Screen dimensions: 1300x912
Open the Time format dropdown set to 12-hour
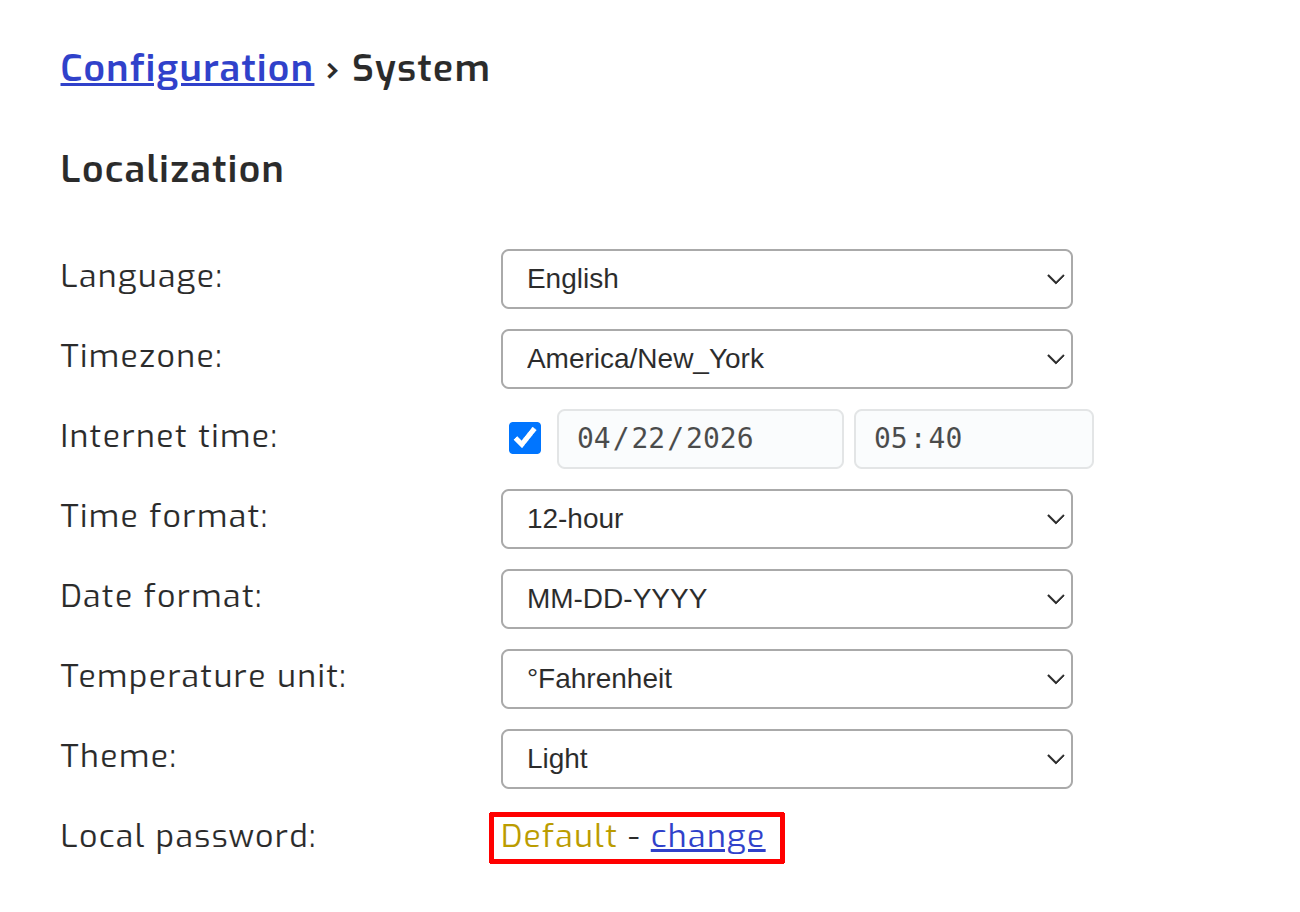click(x=787, y=519)
